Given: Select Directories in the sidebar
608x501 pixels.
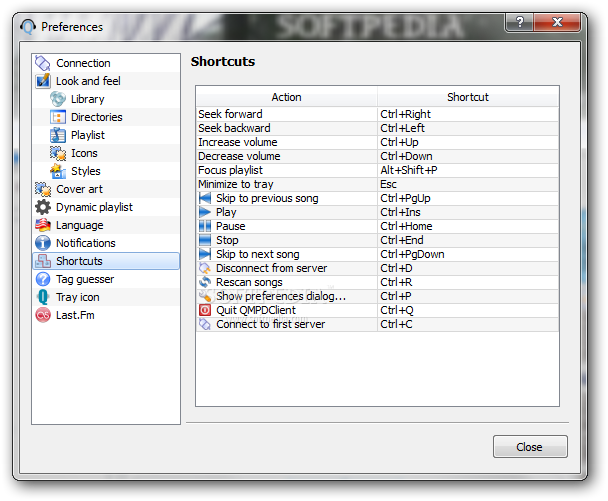Looking at the screenshot, I should [x=106, y=117].
